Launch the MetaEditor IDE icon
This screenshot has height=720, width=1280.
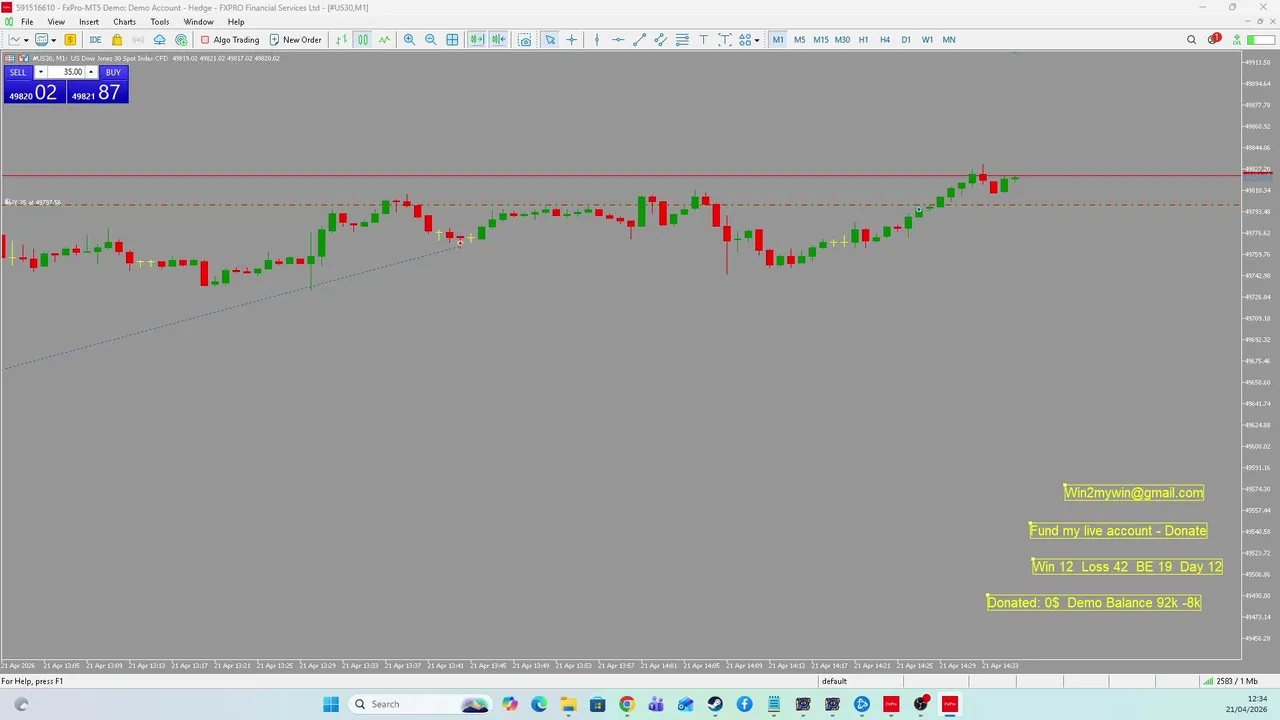[95, 40]
